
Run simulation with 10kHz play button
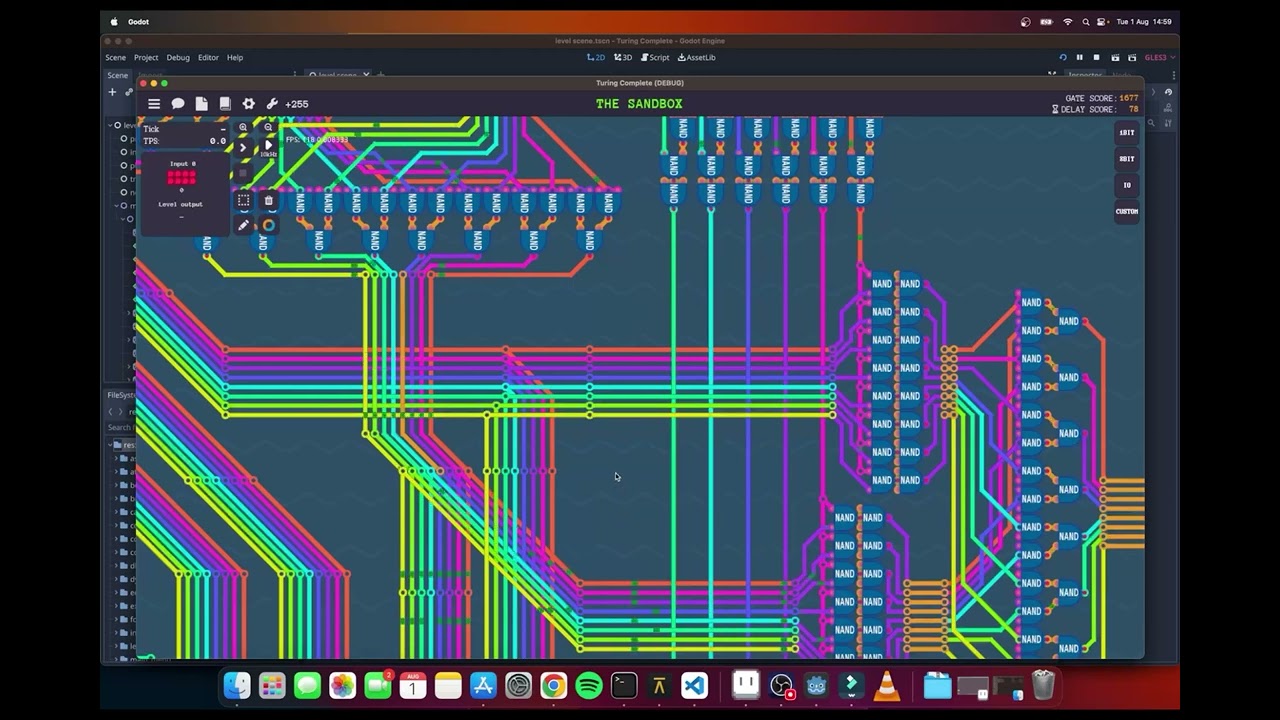coord(268,146)
